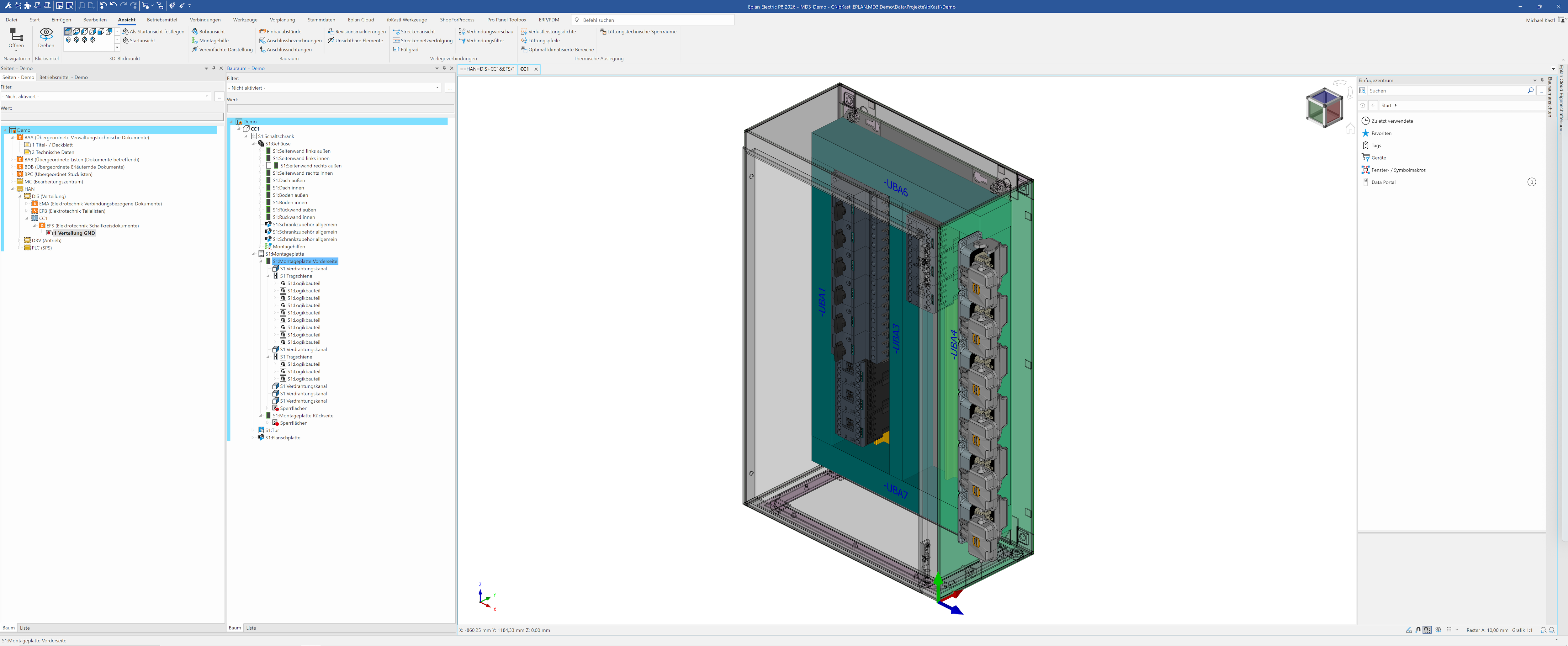The image size is (1568, 646).
Task: Switch to Betriebsmittel - Demo navigator tab
Action: [63, 77]
